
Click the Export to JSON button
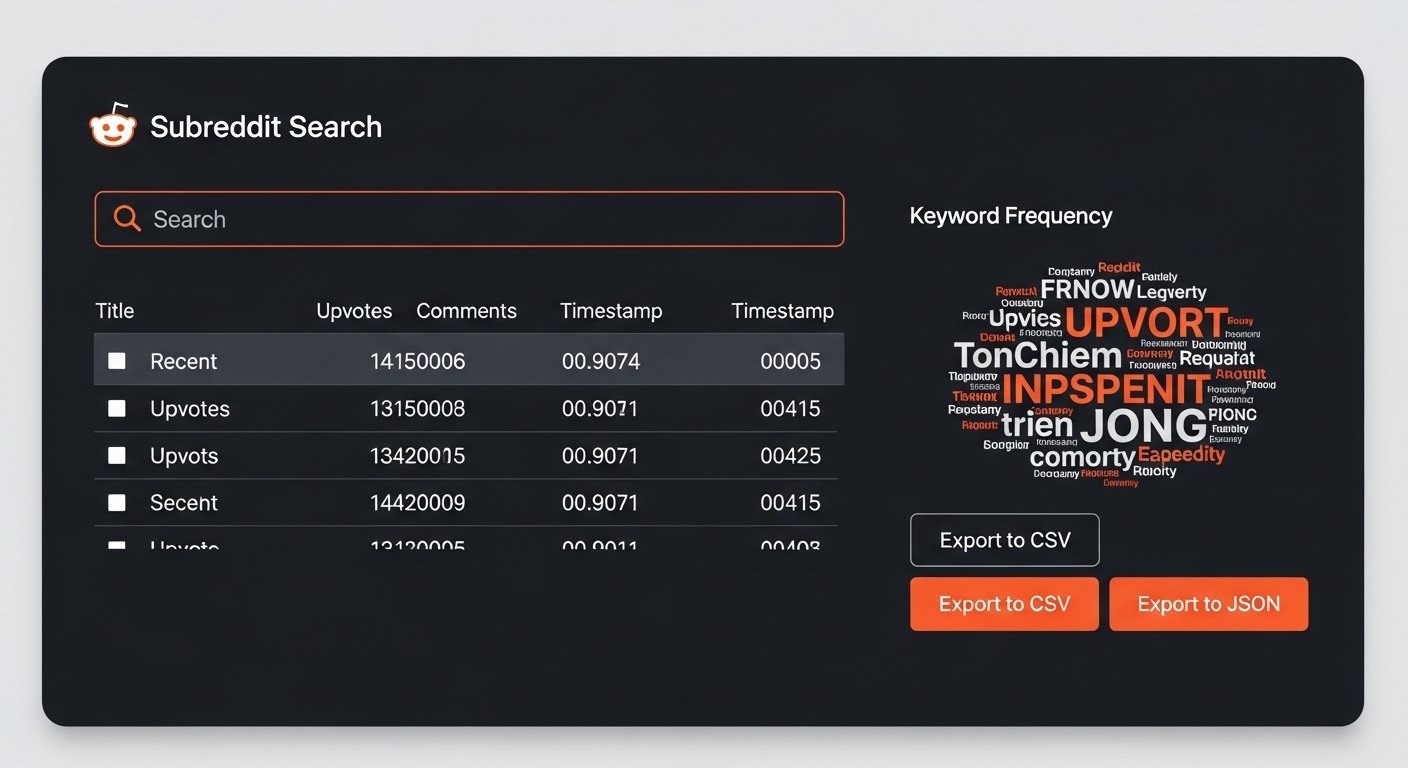[1208, 604]
